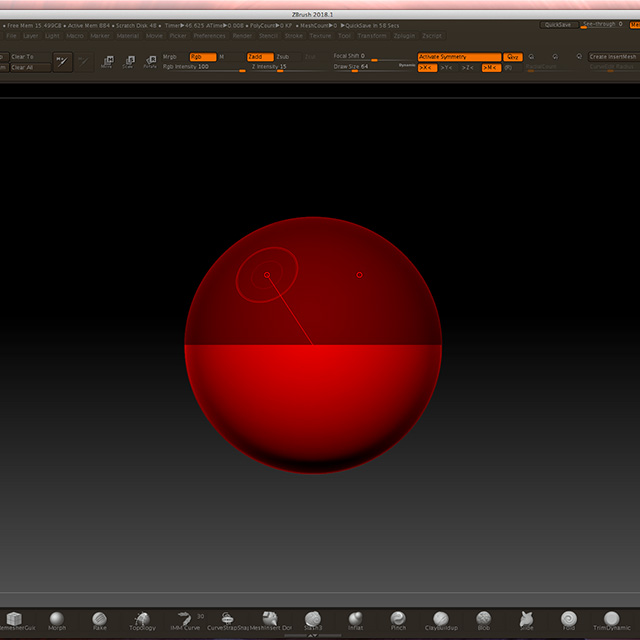This screenshot has width=640, height=640.
Task: Select the ClayBuildup brush
Action: 441,620
